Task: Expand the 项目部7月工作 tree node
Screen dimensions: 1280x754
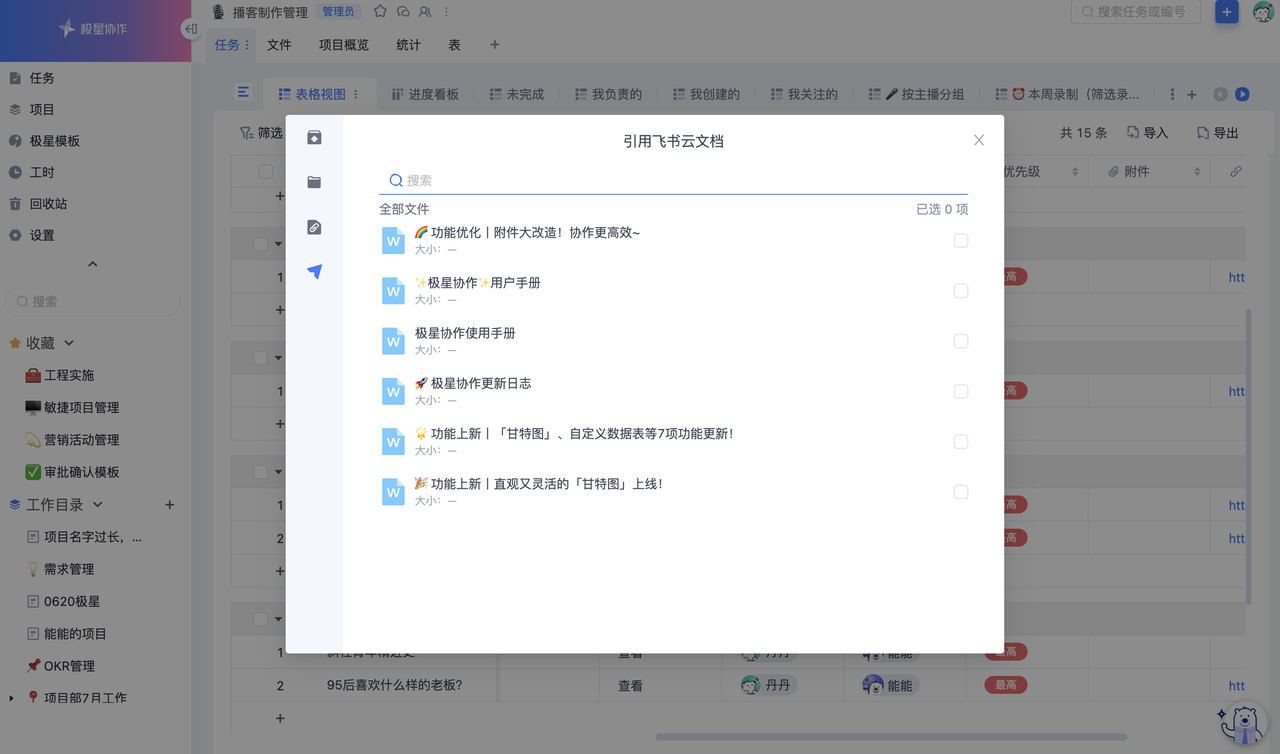Action: point(11,698)
